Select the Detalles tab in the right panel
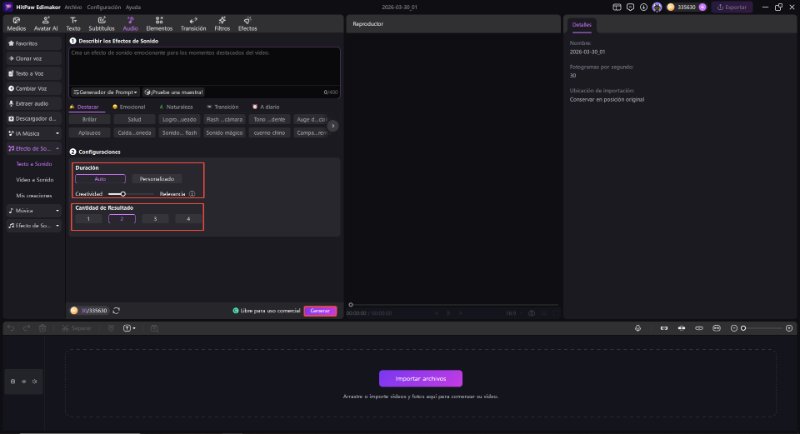800x434 pixels. point(582,24)
